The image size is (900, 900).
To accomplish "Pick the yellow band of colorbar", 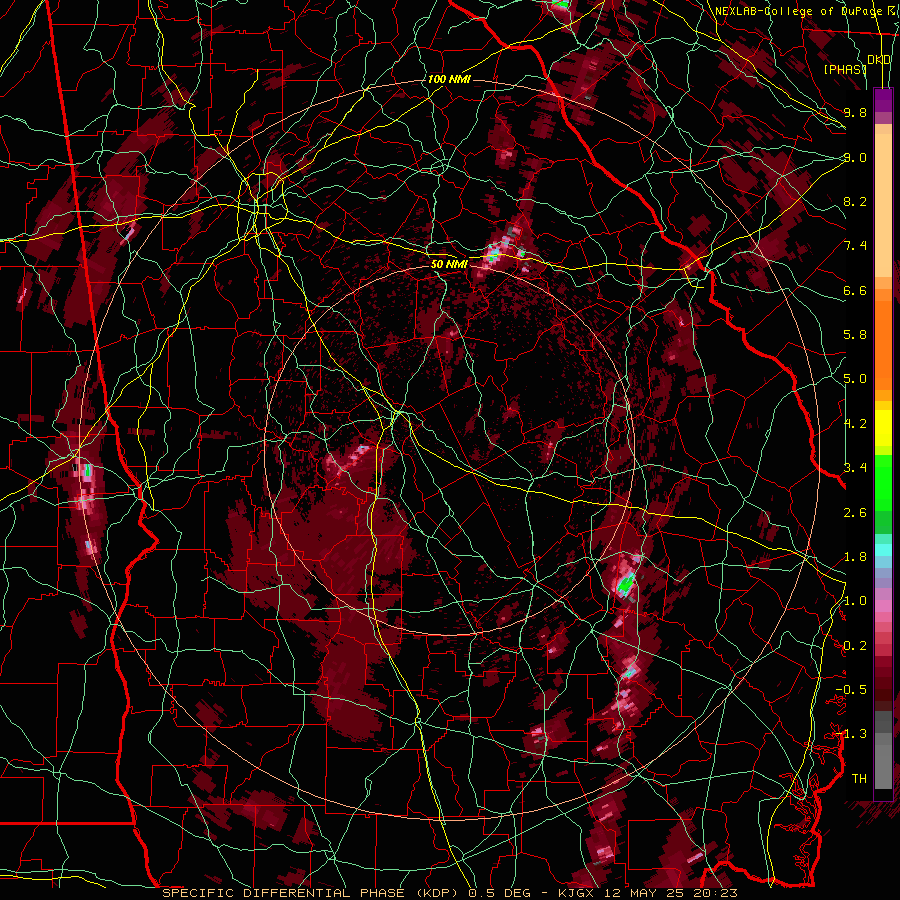I will pos(883,428).
